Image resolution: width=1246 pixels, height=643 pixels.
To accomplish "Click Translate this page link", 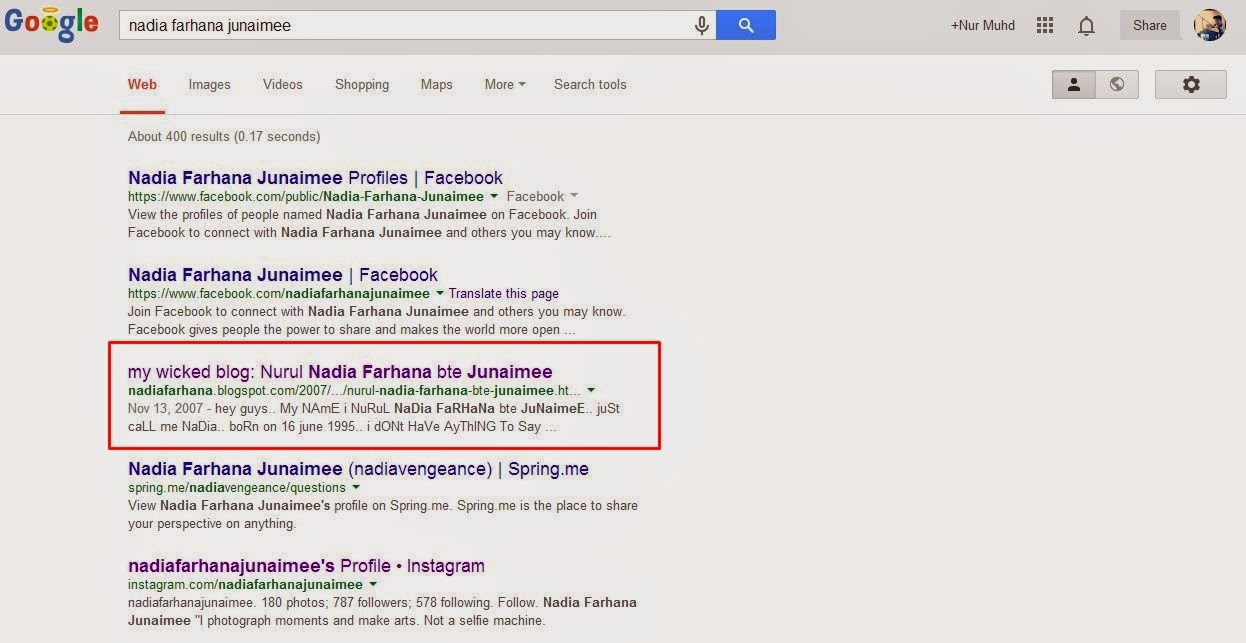I will point(503,294).
